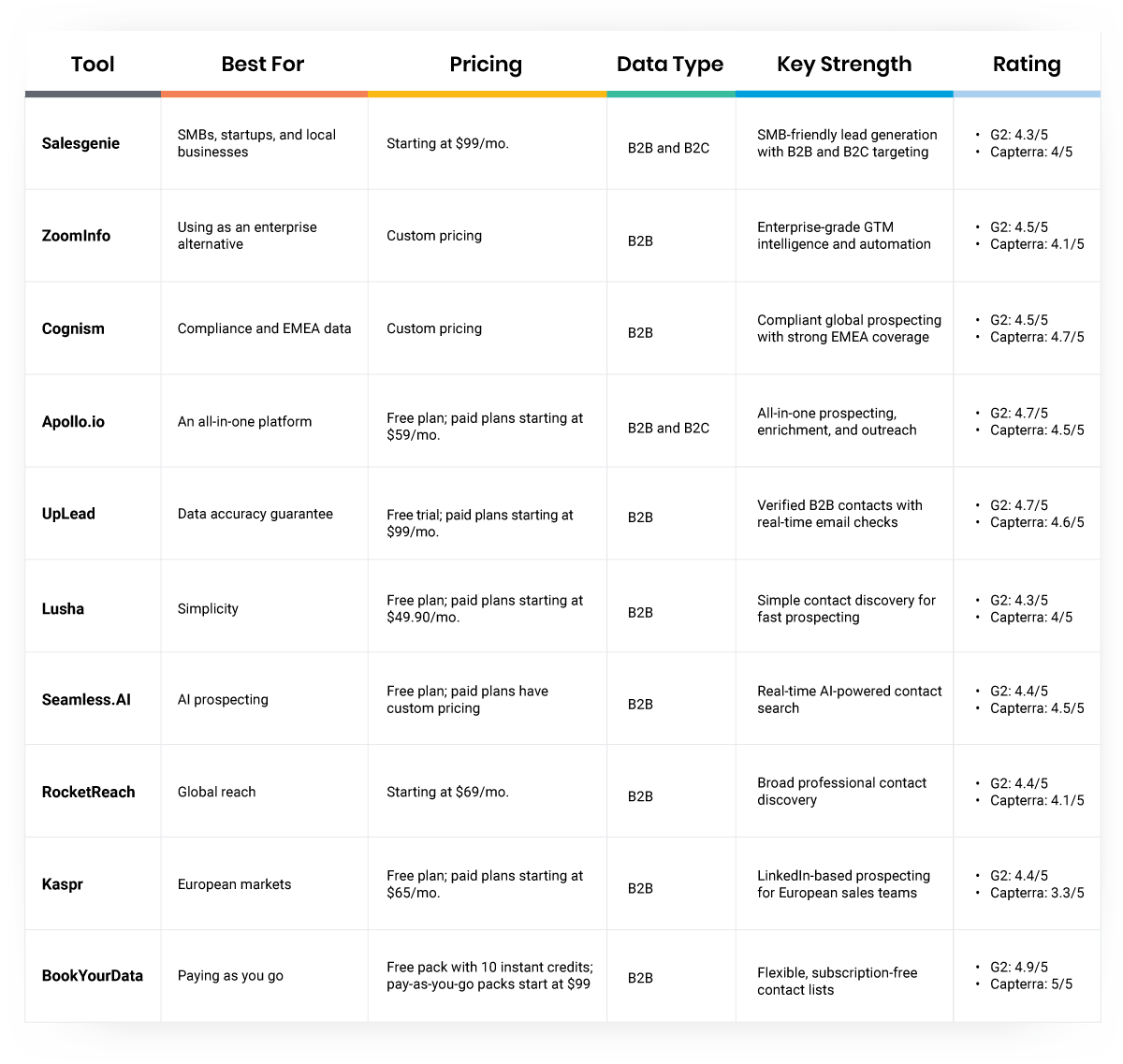
Task: Select the UpLead tool name
Action: (x=68, y=514)
